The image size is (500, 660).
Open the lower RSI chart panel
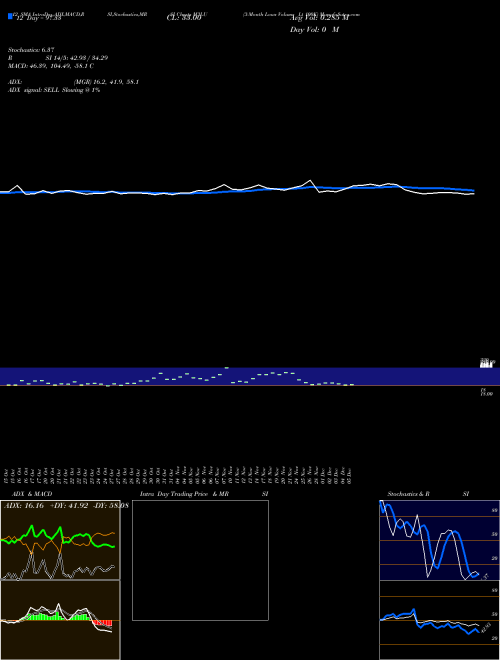pos(439,620)
